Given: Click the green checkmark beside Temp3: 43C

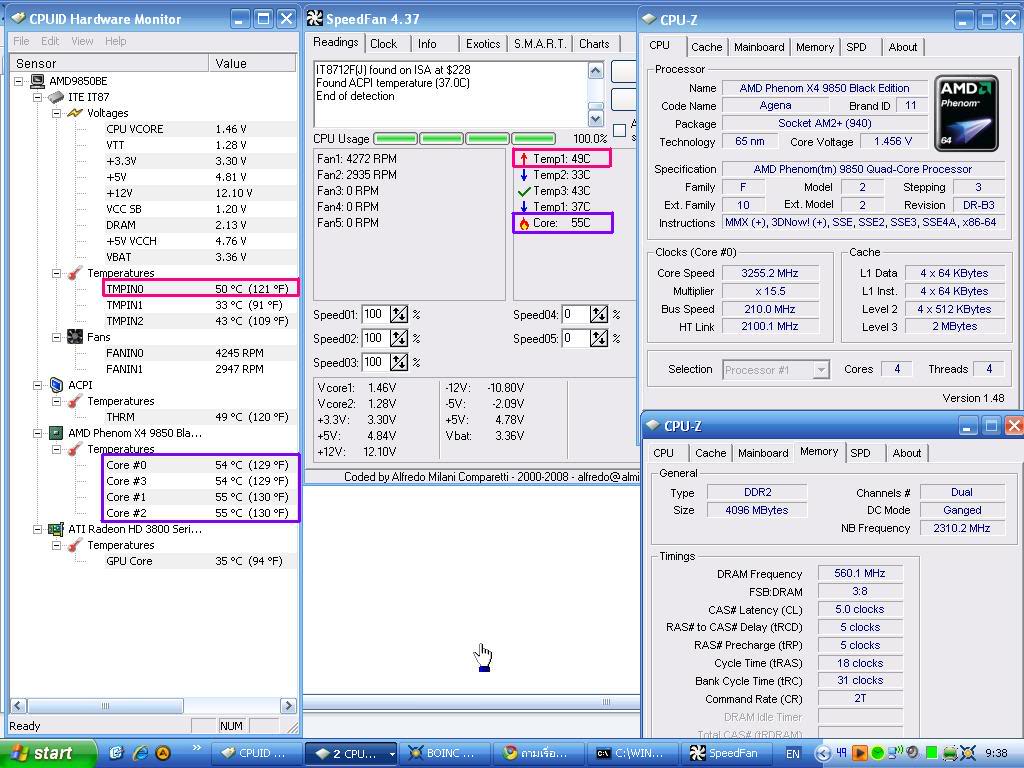Looking at the screenshot, I should (x=524, y=191).
